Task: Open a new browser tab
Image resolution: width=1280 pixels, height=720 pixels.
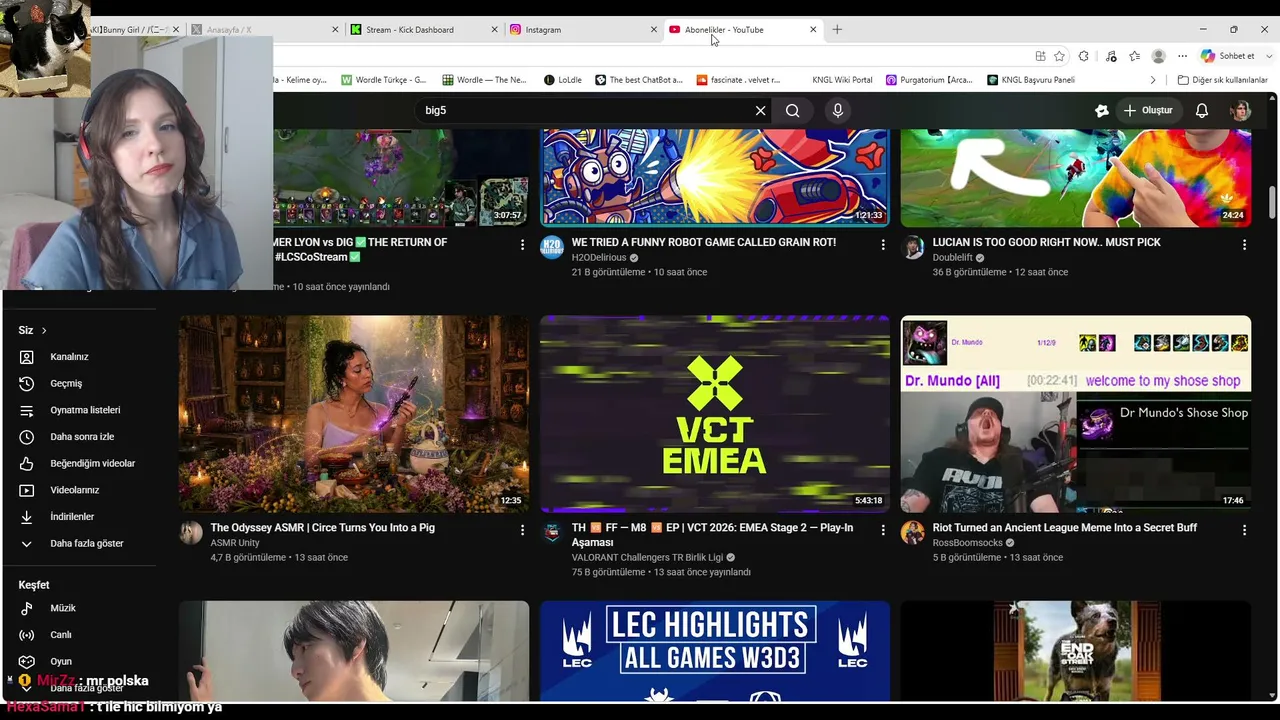Action: pyautogui.click(x=837, y=30)
